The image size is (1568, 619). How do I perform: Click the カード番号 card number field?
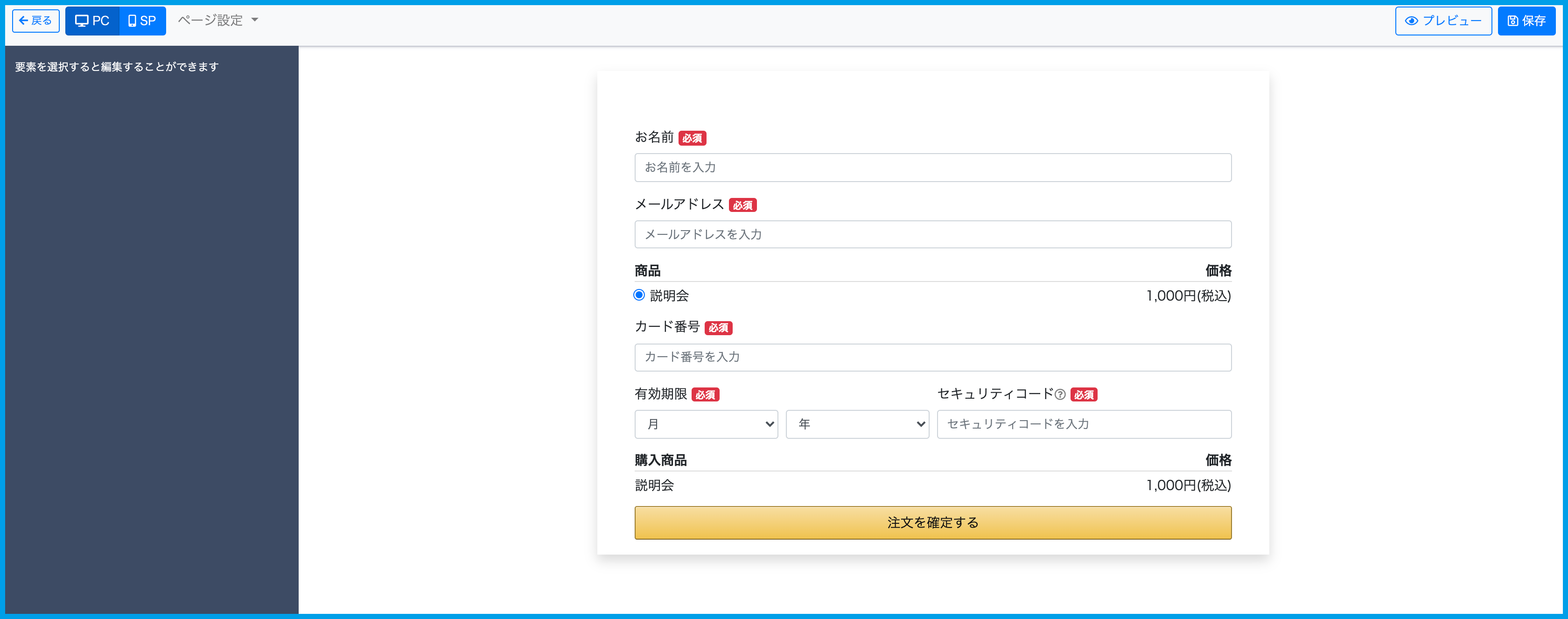point(932,357)
